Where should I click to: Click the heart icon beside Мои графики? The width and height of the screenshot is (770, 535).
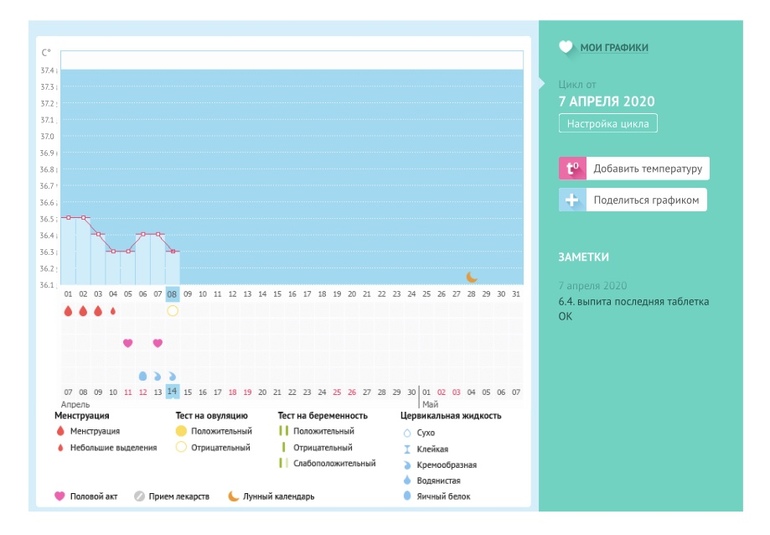pyautogui.click(x=566, y=47)
